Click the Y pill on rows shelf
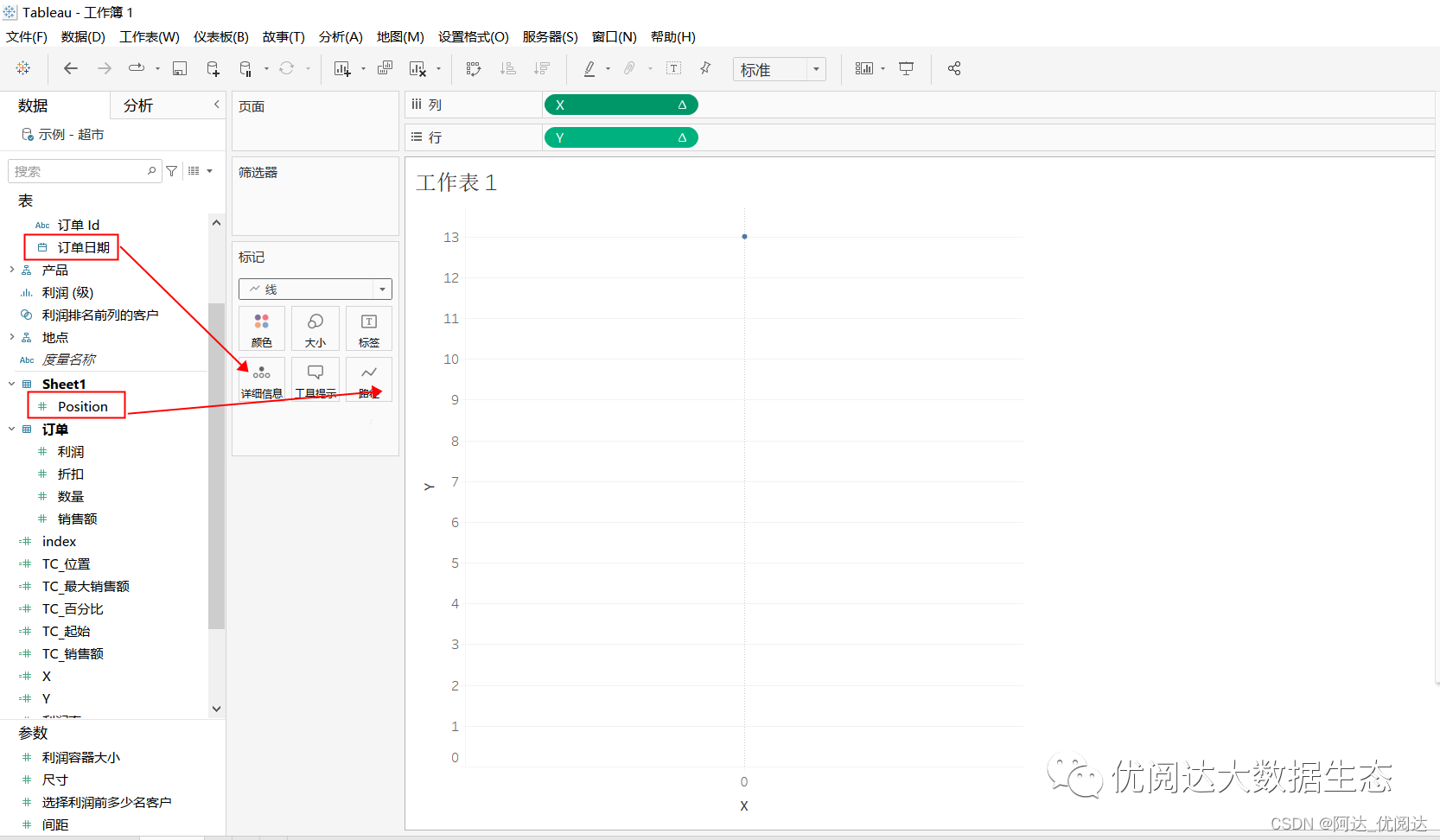 pos(621,137)
